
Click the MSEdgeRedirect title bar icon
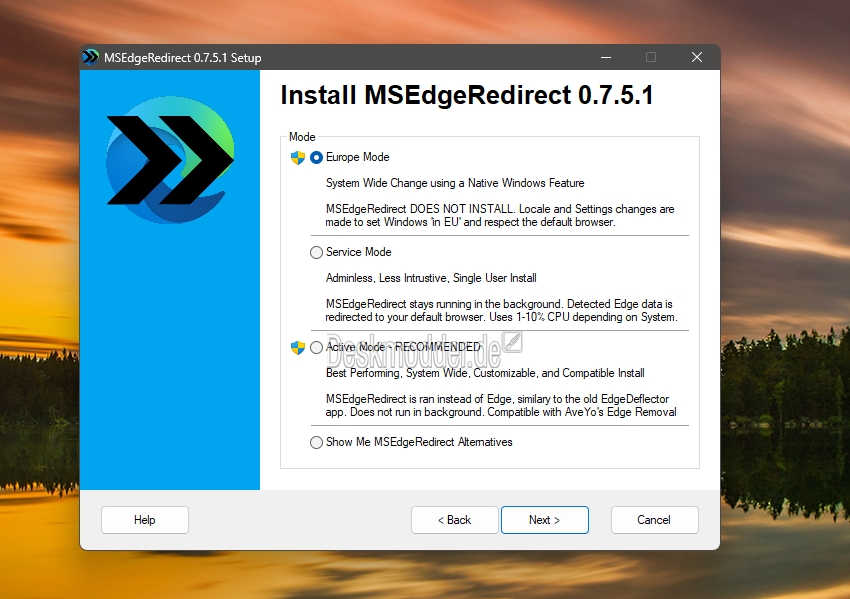91,57
